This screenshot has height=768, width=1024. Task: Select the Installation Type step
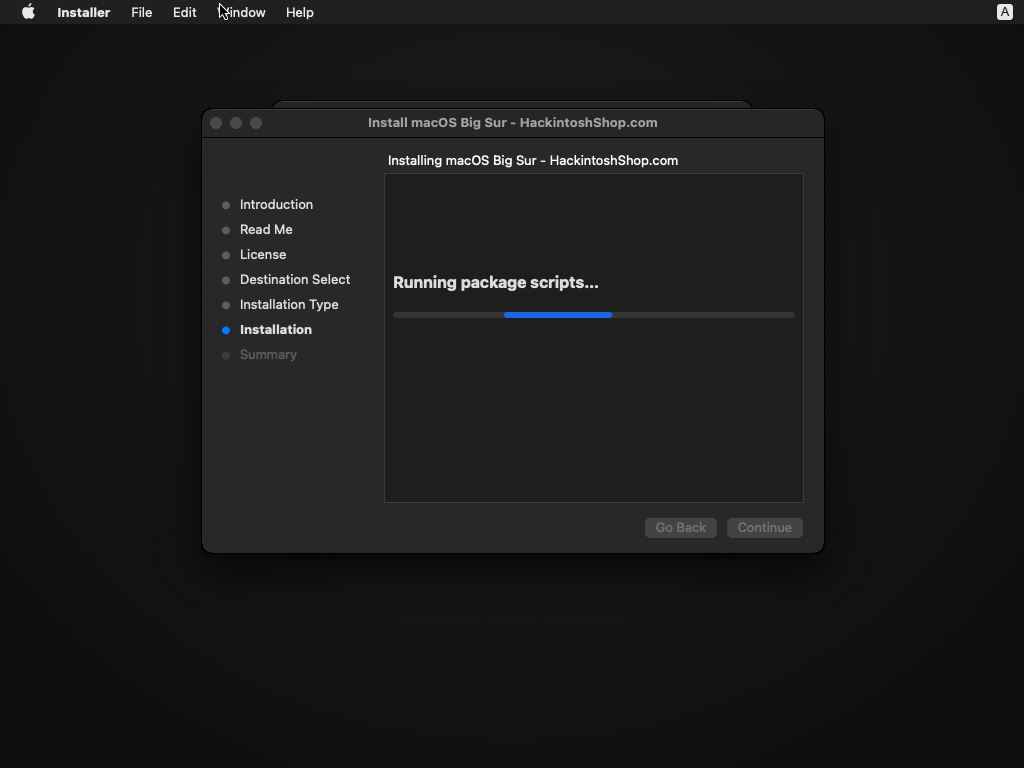pos(289,304)
